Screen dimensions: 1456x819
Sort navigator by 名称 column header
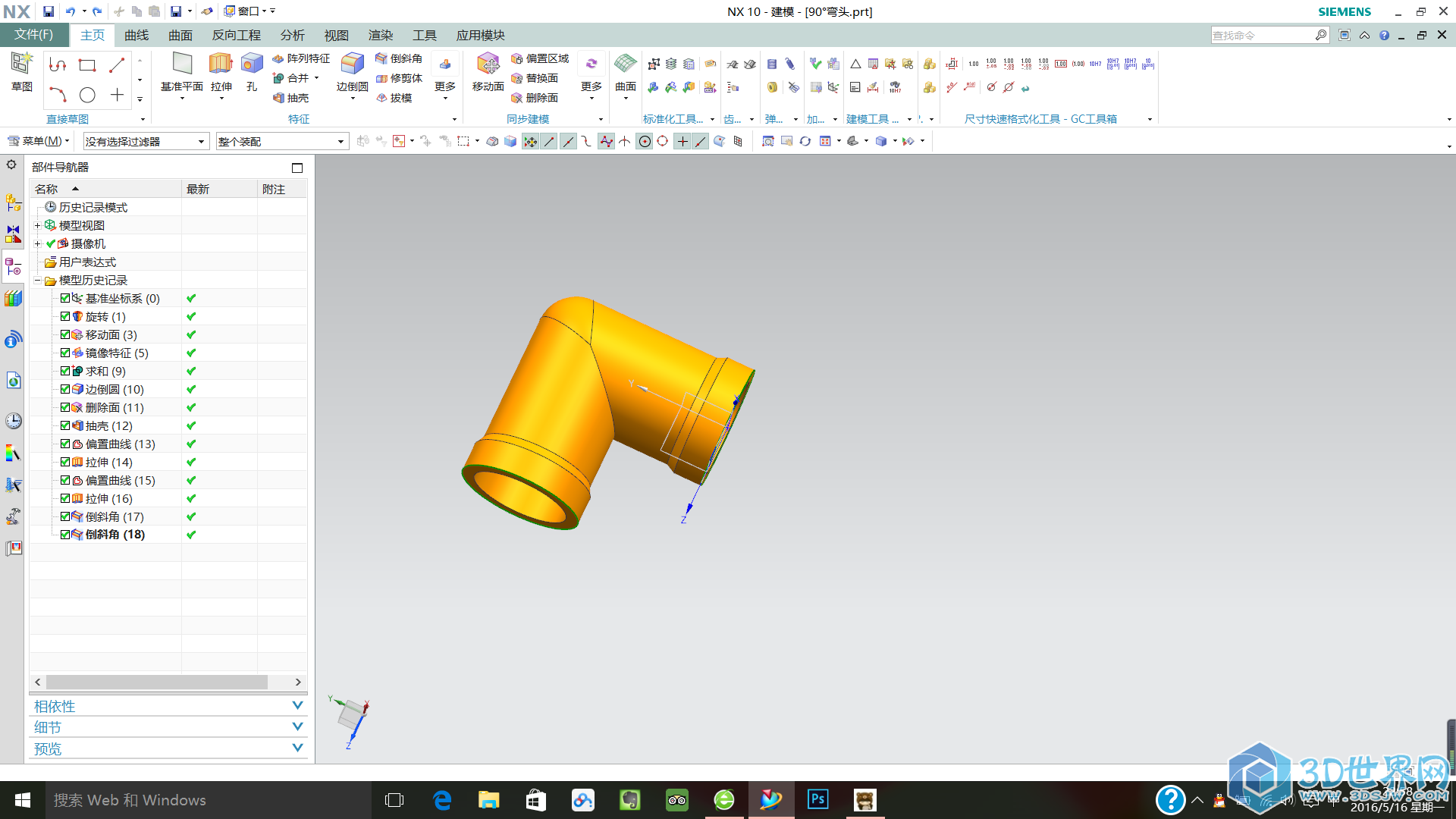pos(105,189)
